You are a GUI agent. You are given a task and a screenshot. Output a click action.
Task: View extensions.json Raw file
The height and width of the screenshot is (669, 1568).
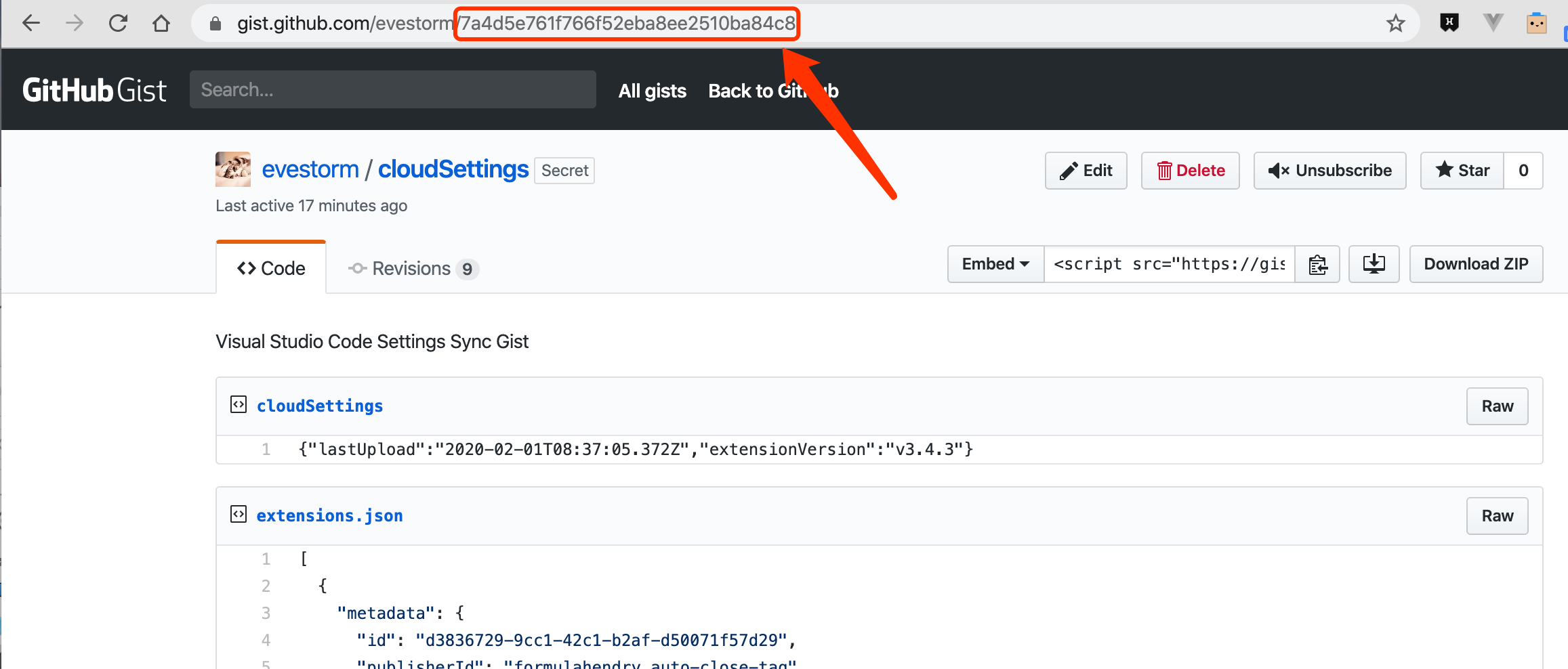point(1497,516)
